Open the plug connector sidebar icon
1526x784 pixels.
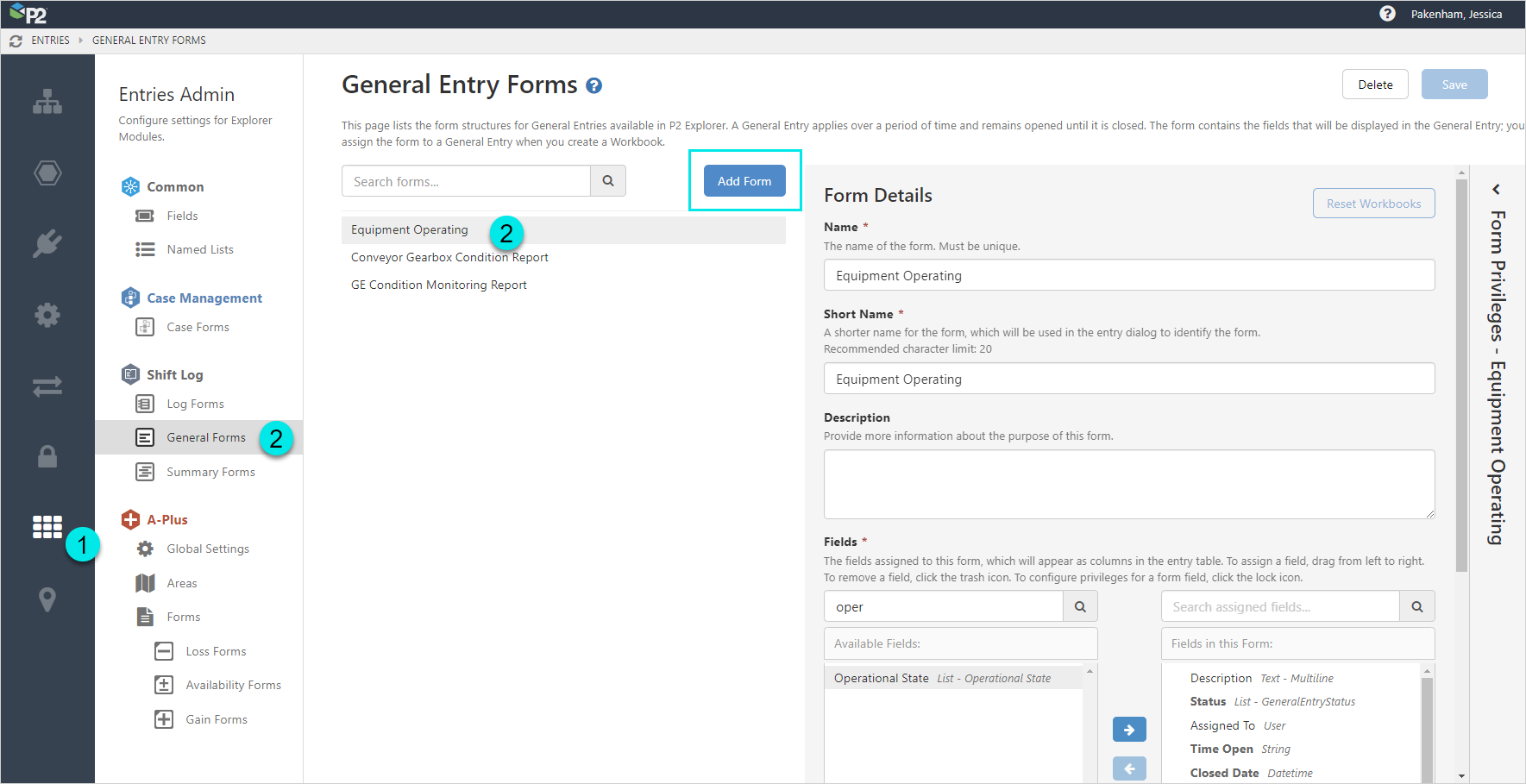click(x=47, y=243)
